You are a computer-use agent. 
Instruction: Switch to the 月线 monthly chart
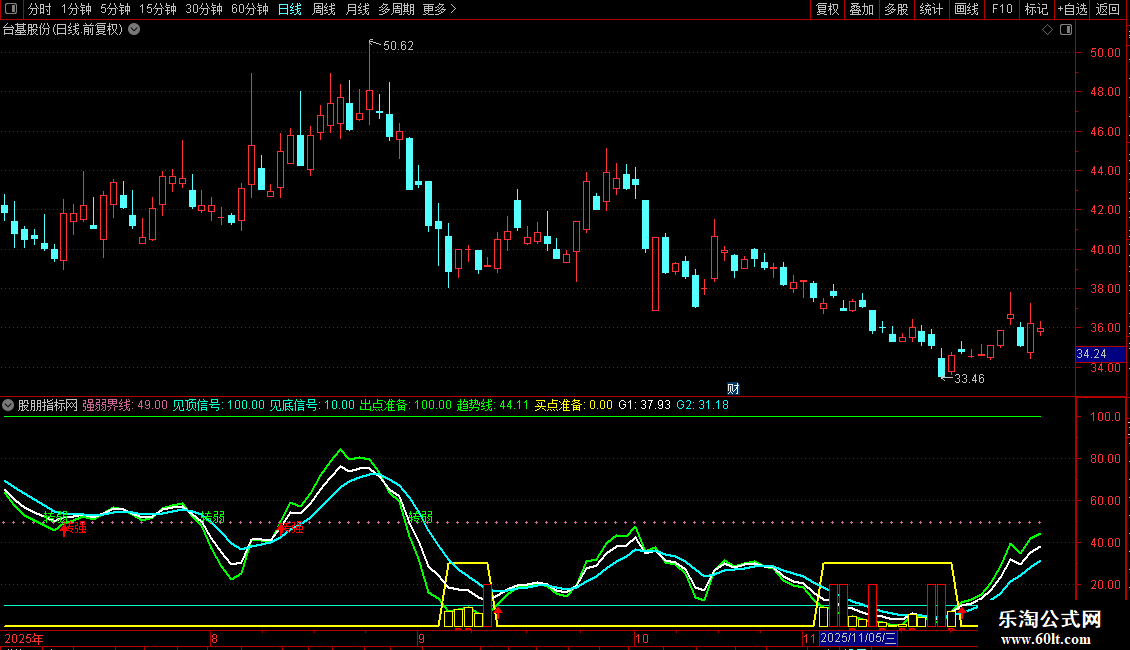(357, 9)
